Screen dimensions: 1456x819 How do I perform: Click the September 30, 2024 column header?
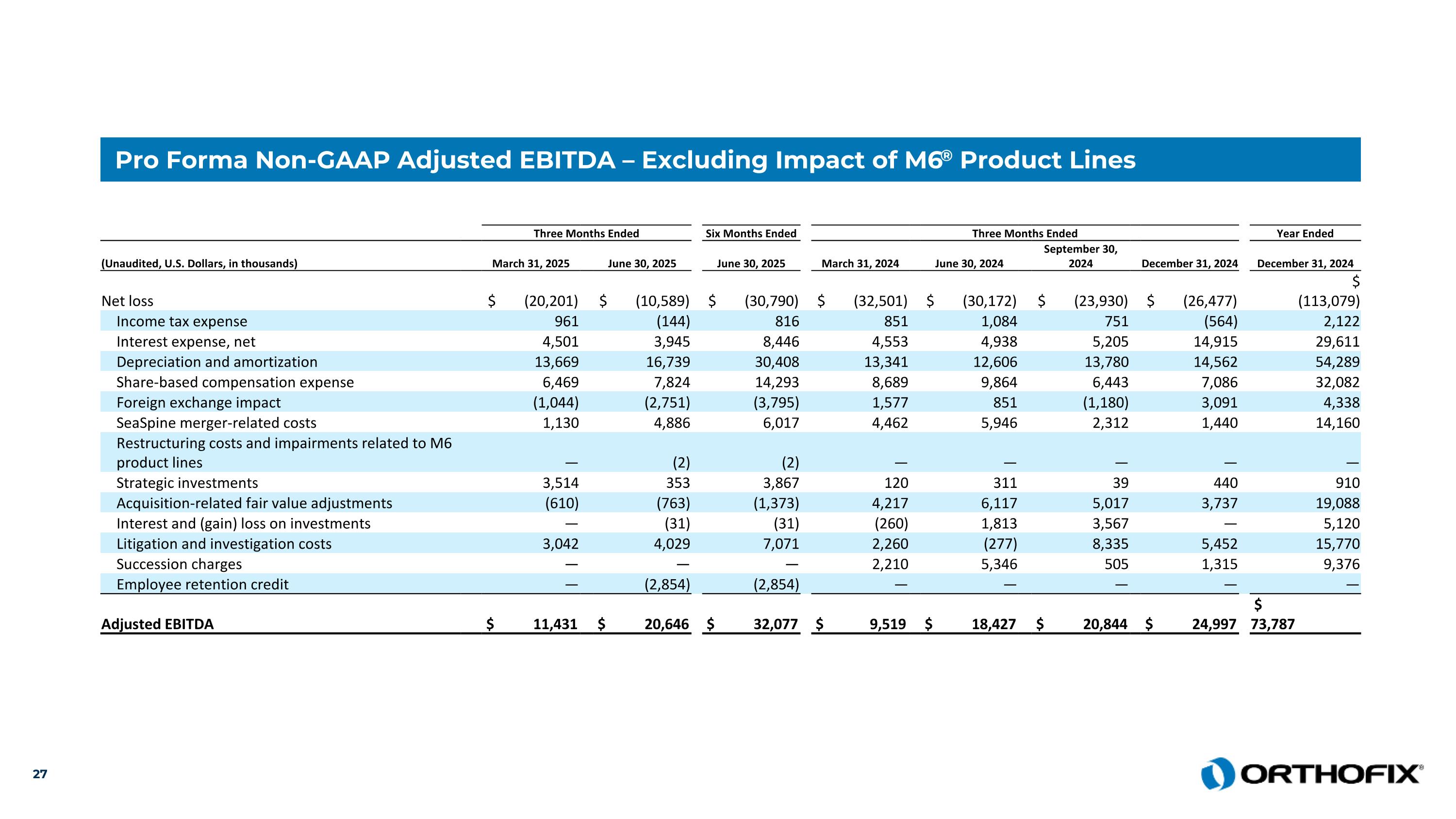1080,256
